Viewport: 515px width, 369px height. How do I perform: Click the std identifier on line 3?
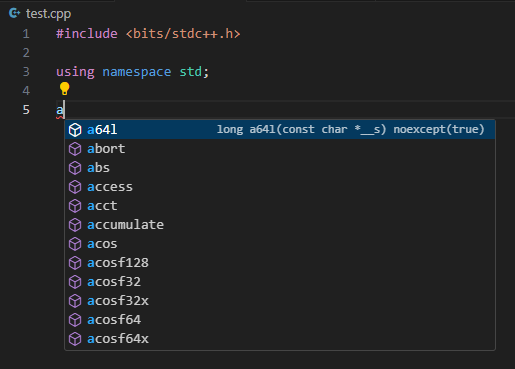[x=191, y=72]
